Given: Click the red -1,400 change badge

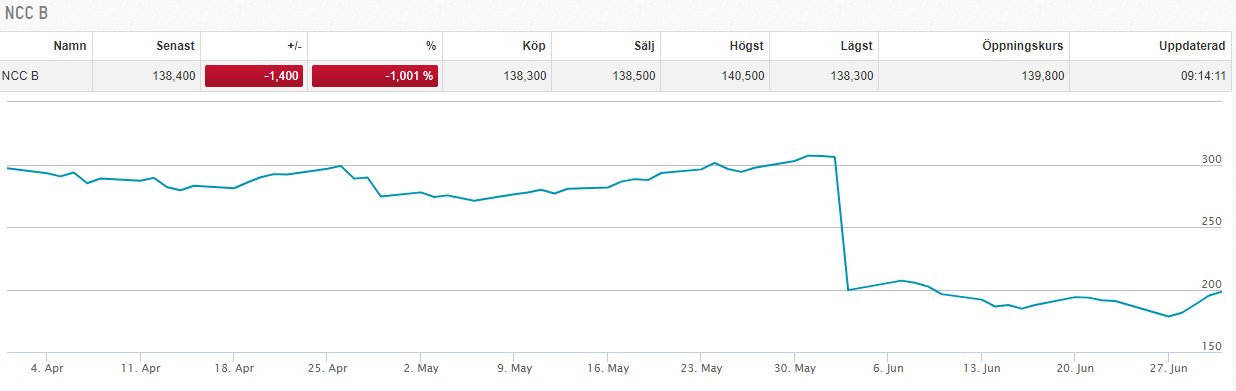Looking at the screenshot, I should click(x=254, y=76).
